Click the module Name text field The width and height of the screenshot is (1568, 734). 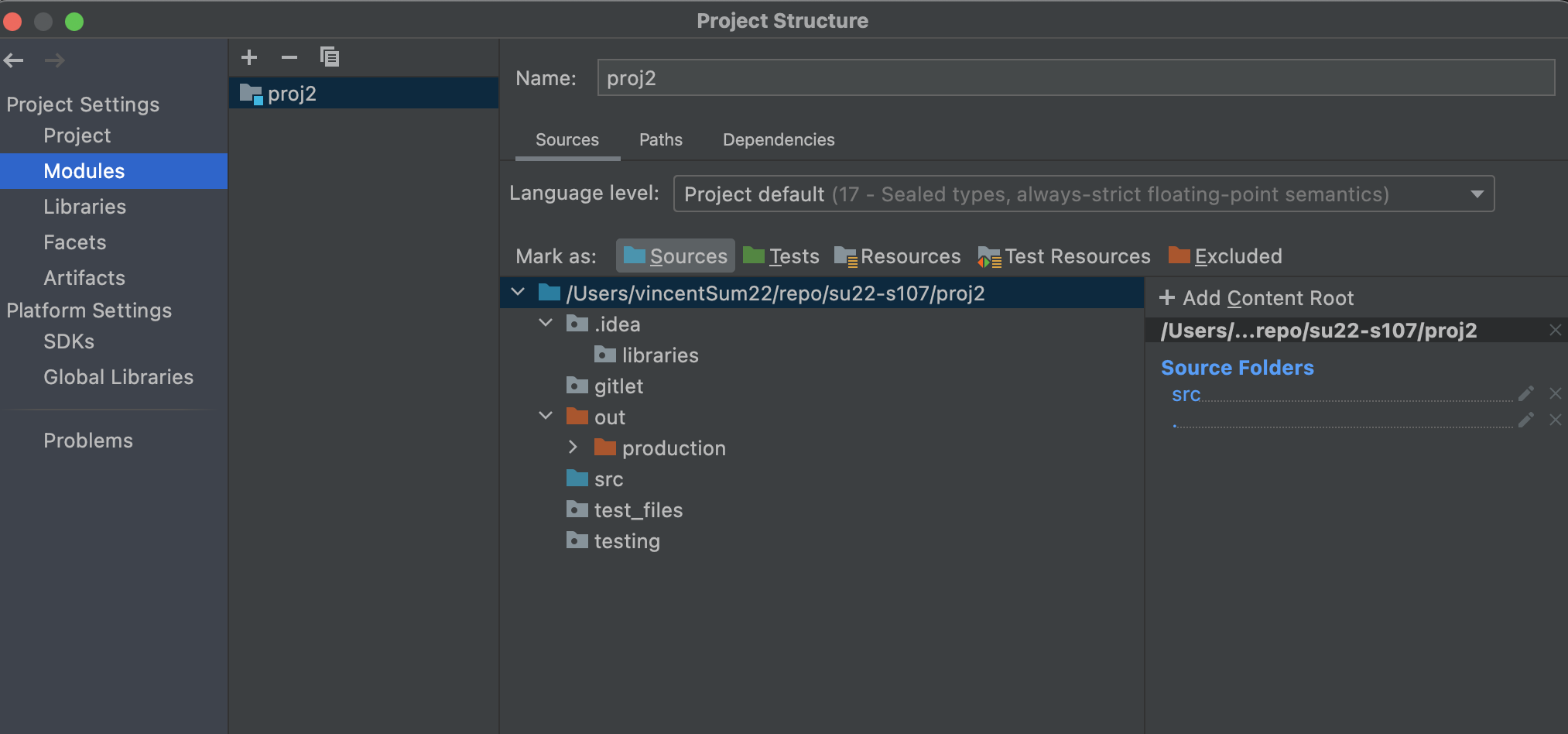[x=1075, y=78]
